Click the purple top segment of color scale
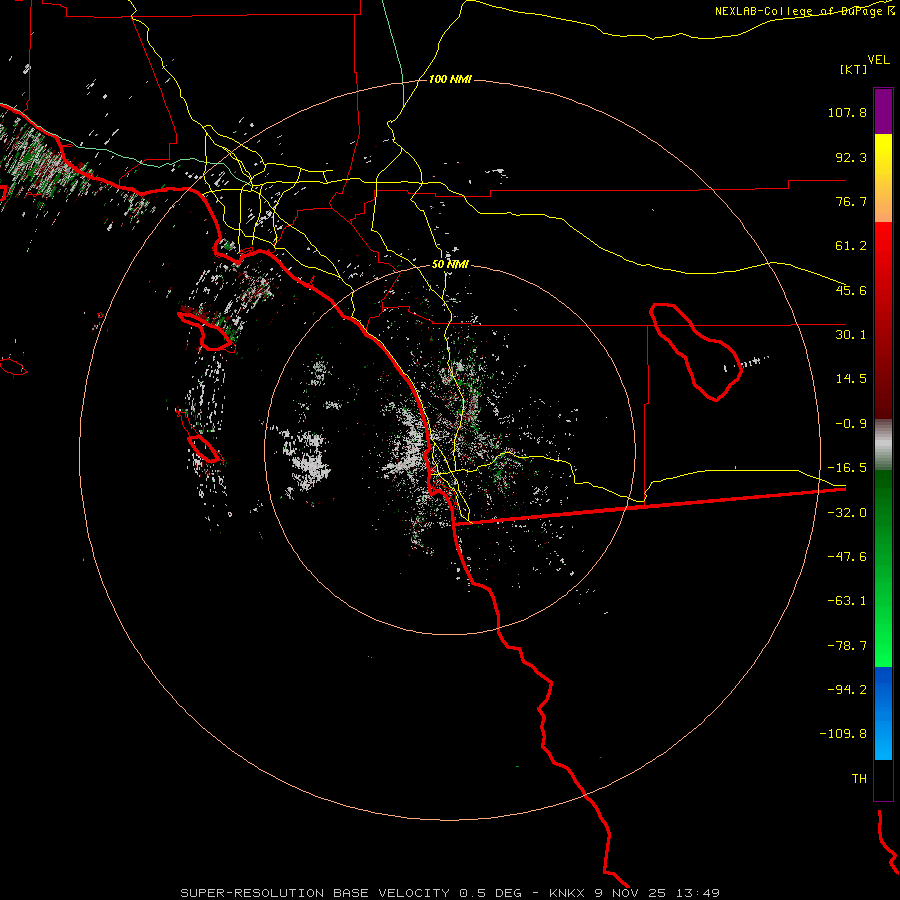Image resolution: width=900 pixels, height=900 pixels. [x=883, y=111]
